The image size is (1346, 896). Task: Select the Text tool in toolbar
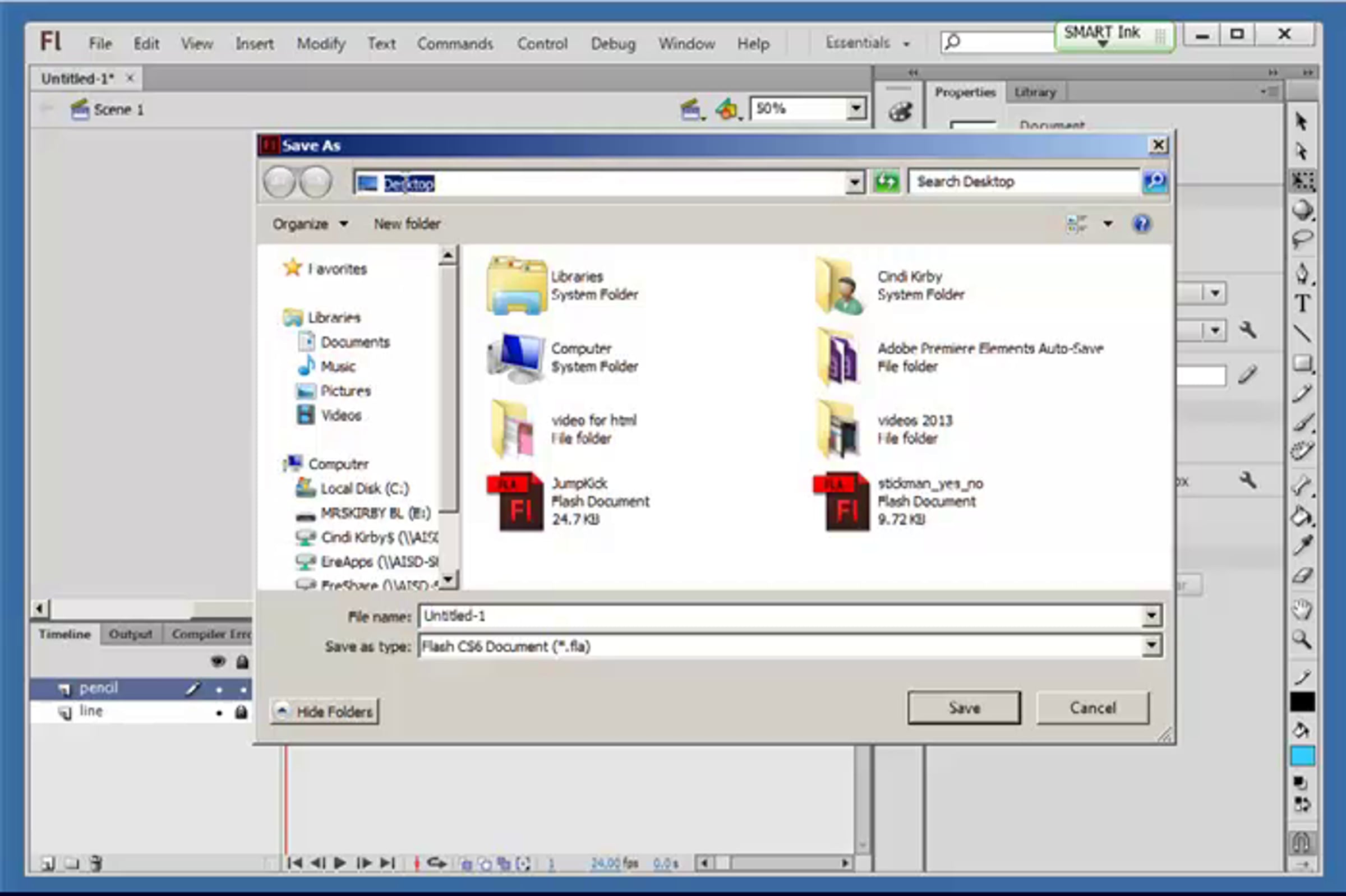[x=1302, y=303]
